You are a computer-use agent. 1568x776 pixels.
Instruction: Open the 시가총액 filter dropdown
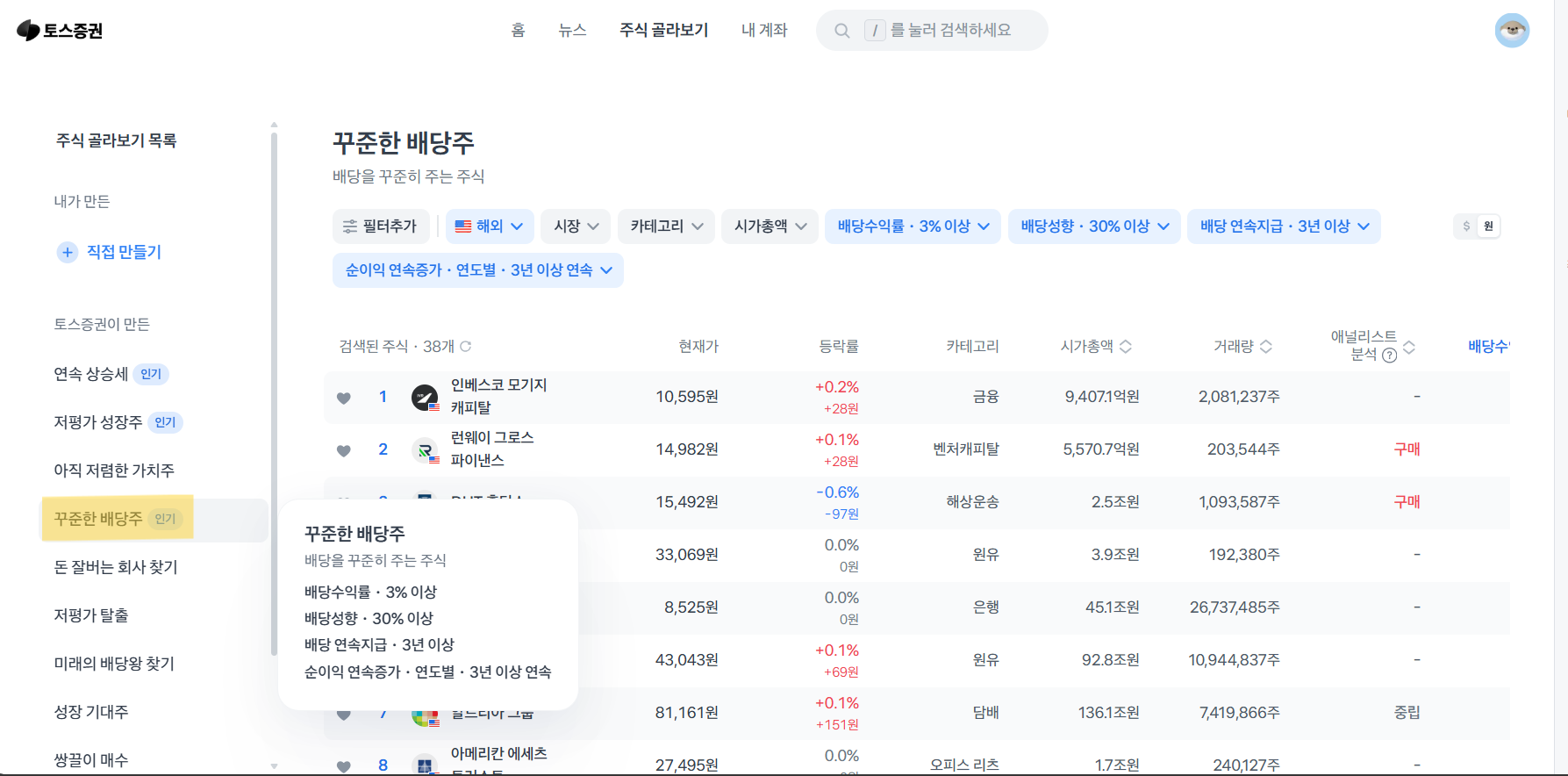(770, 226)
